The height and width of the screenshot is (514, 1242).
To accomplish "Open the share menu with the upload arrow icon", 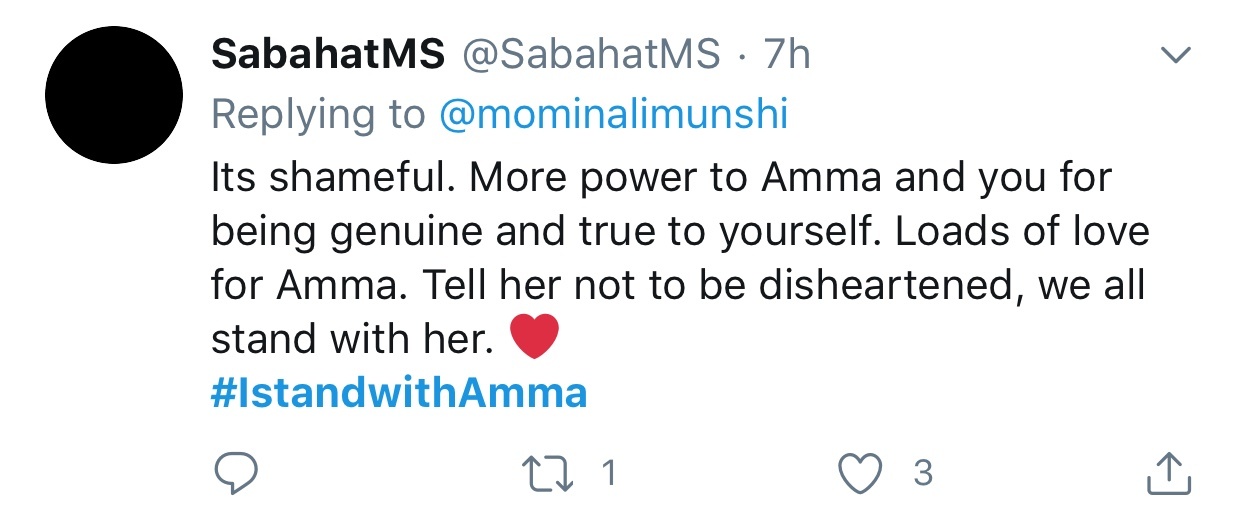I will pos(1169,472).
